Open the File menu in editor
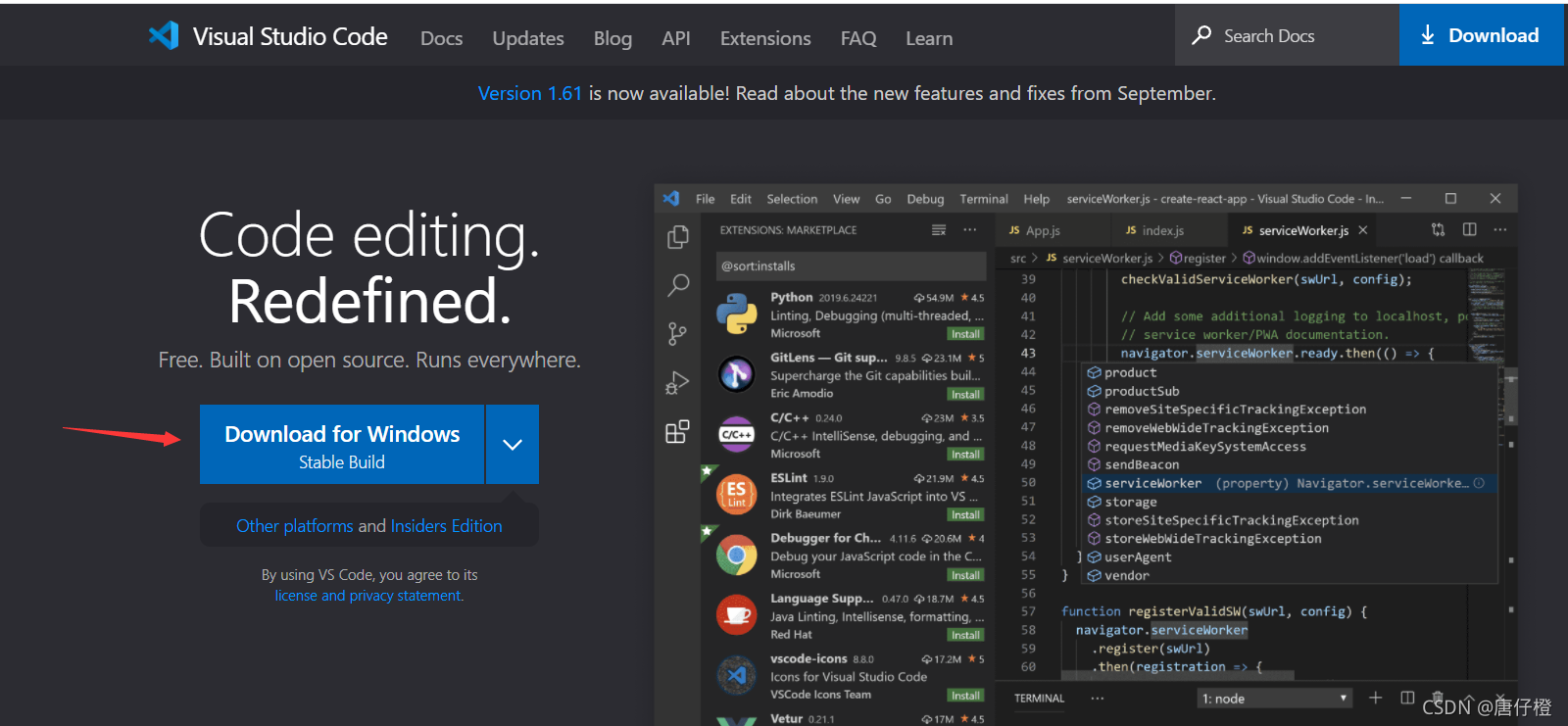Screen dimensions: 1568x726 click(706, 199)
